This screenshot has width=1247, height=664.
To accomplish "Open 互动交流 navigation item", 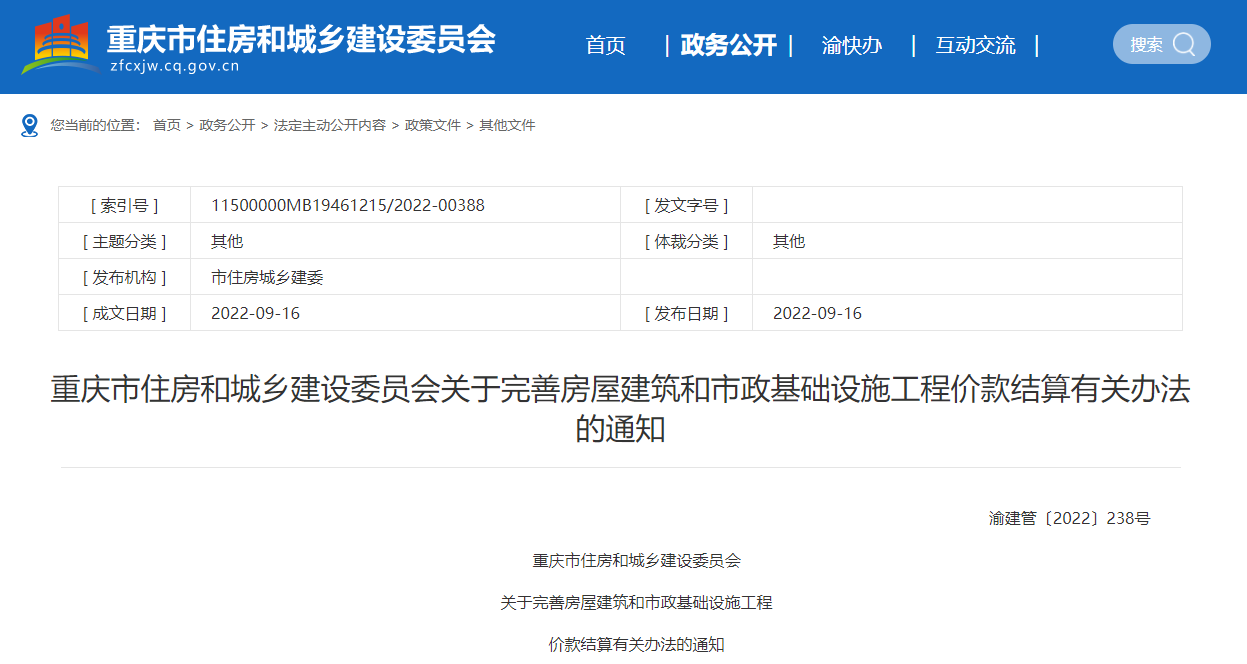I will click(975, 45).
